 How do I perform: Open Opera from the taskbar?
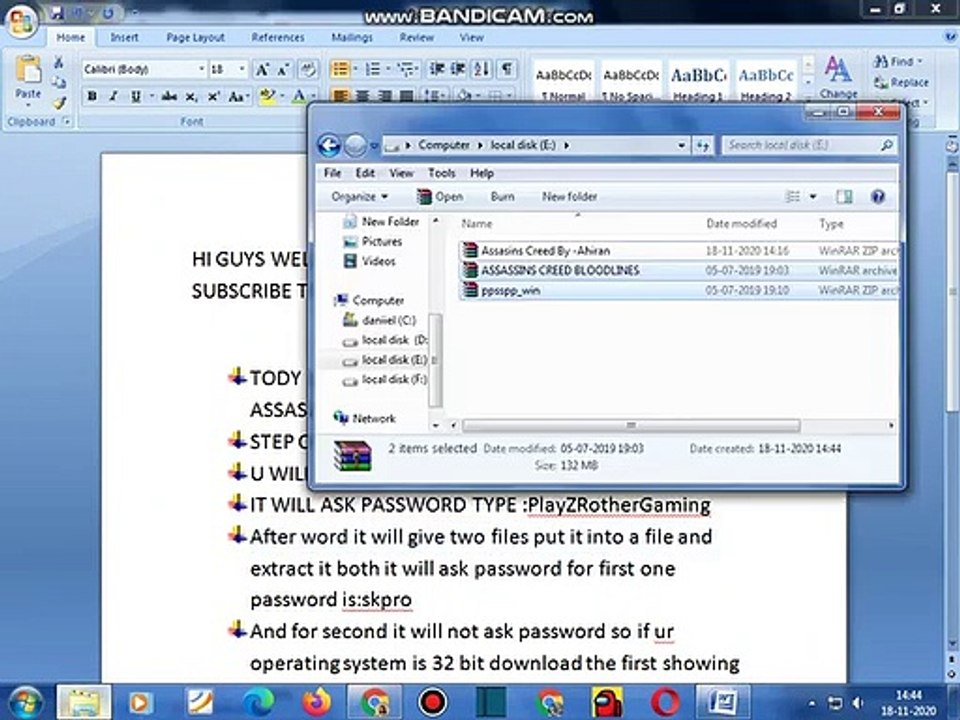point(666,702)
